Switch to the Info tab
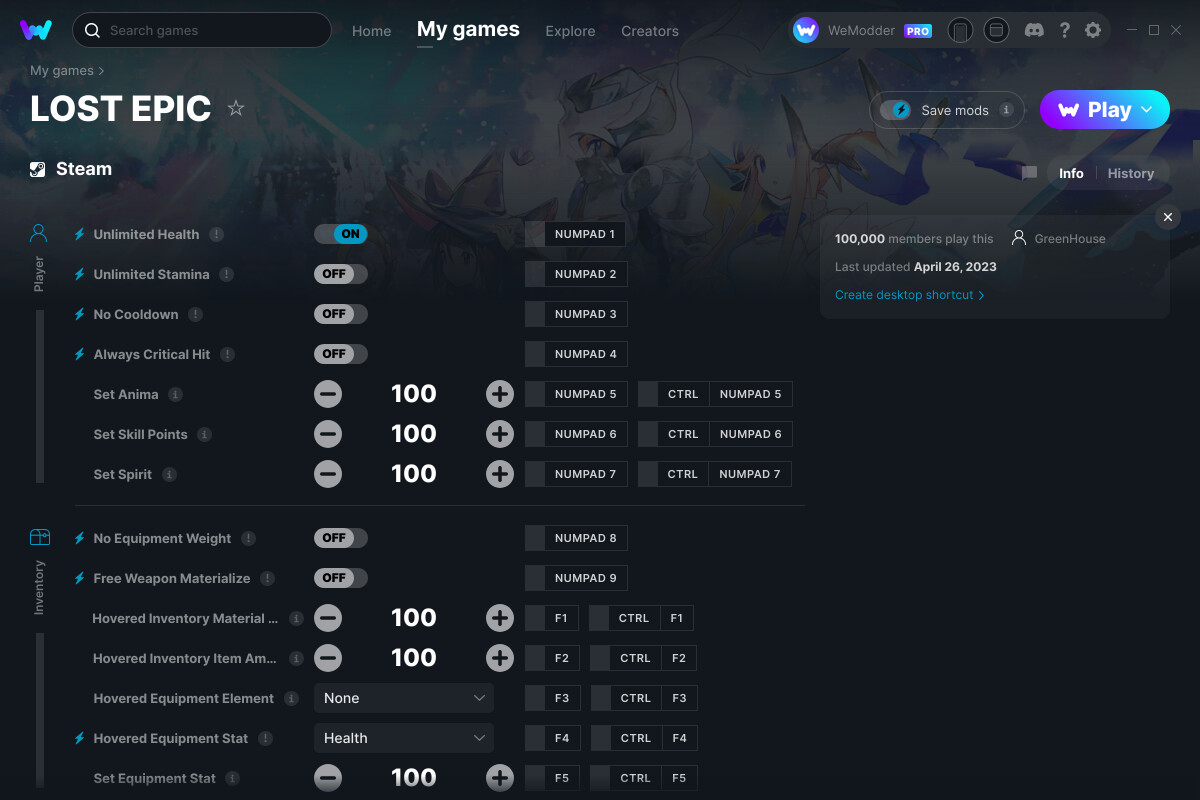 click(1071, 173)
